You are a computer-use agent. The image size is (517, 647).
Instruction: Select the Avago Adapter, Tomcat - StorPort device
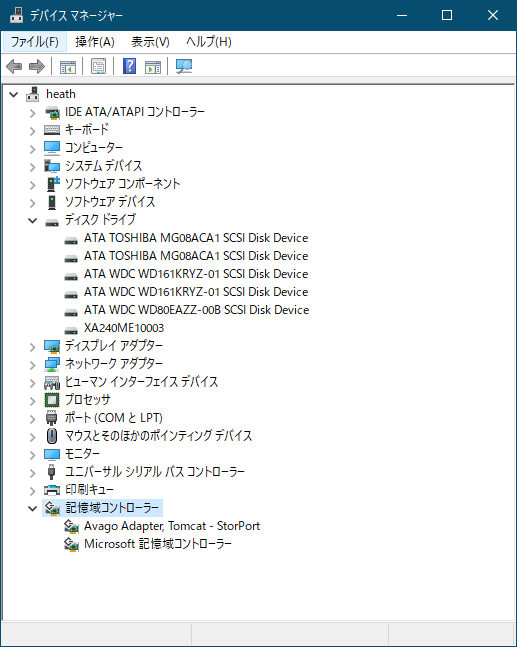pos(172,526)
